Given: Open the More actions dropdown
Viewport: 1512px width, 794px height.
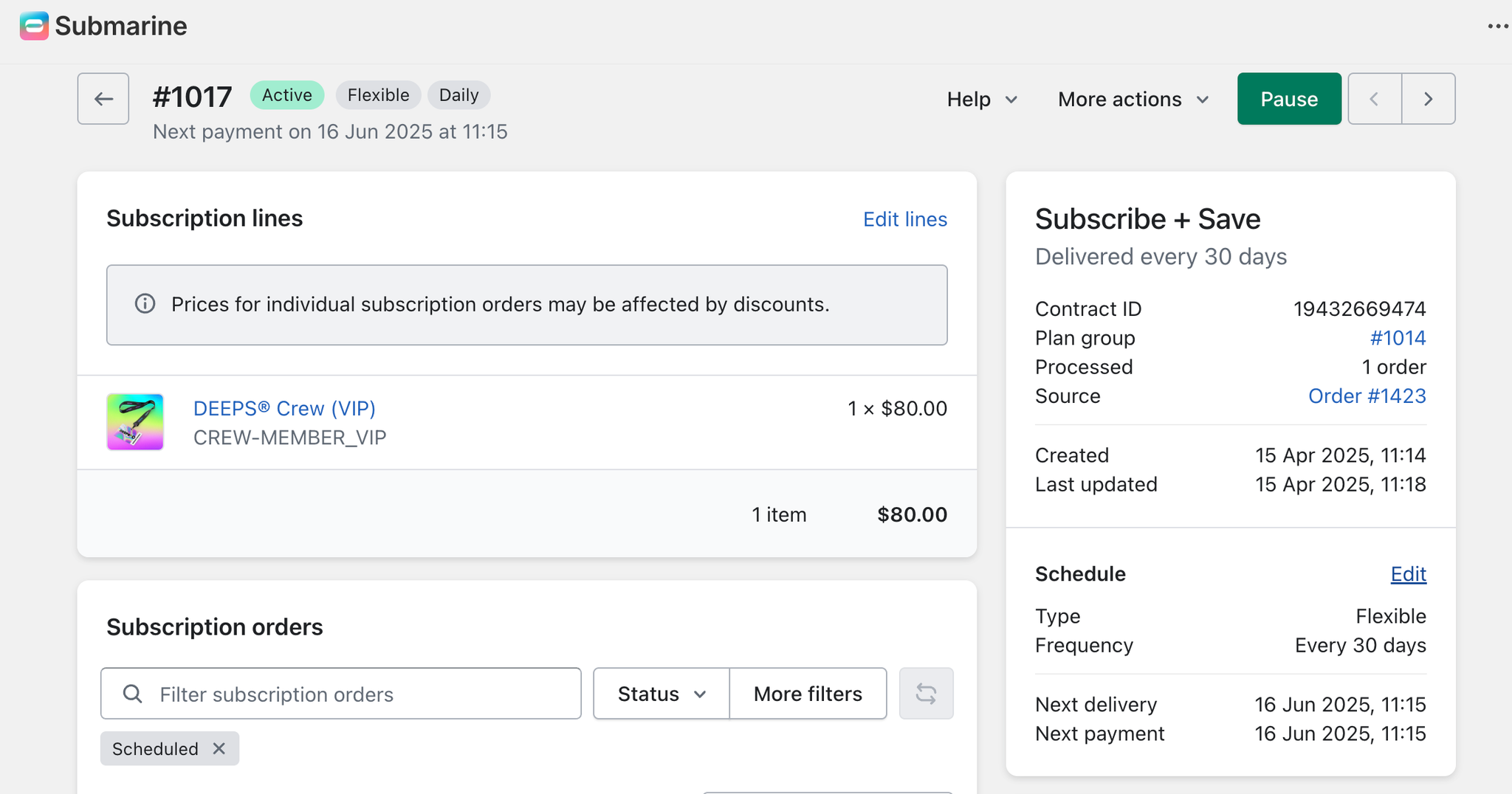Looking at the screenshot, I should coord(1133,99).
